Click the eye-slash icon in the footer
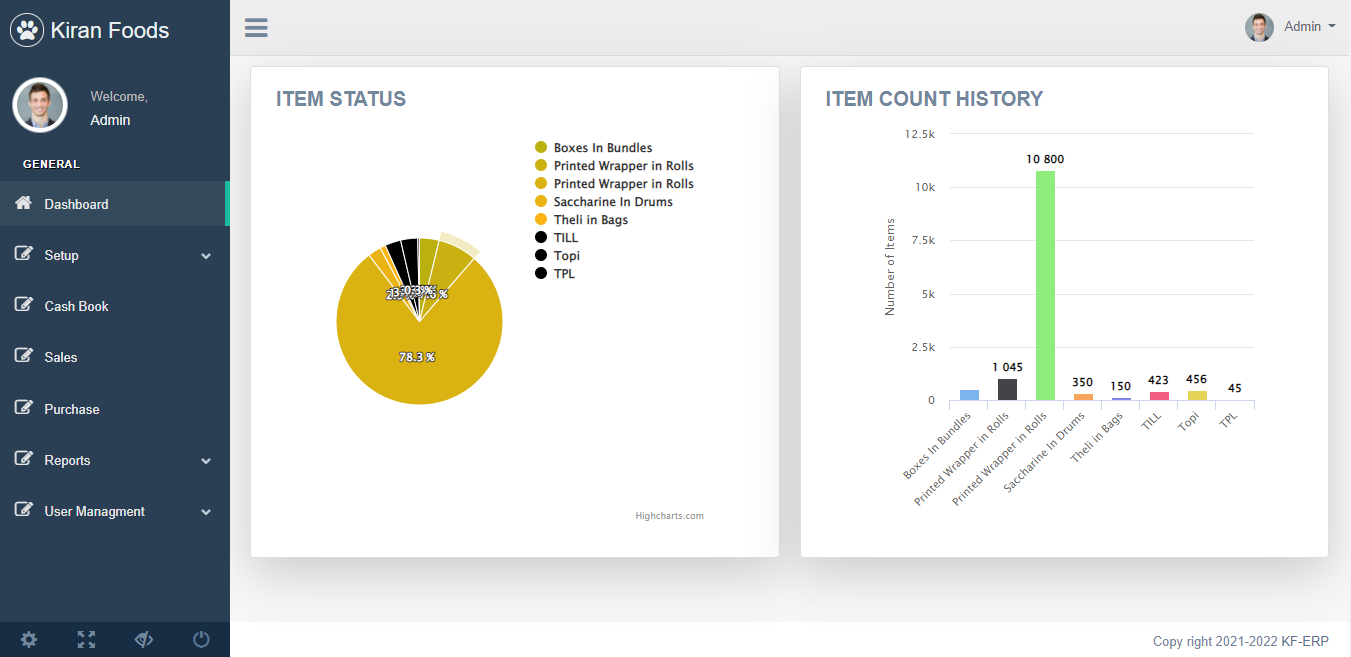 (x=143, y=639)
